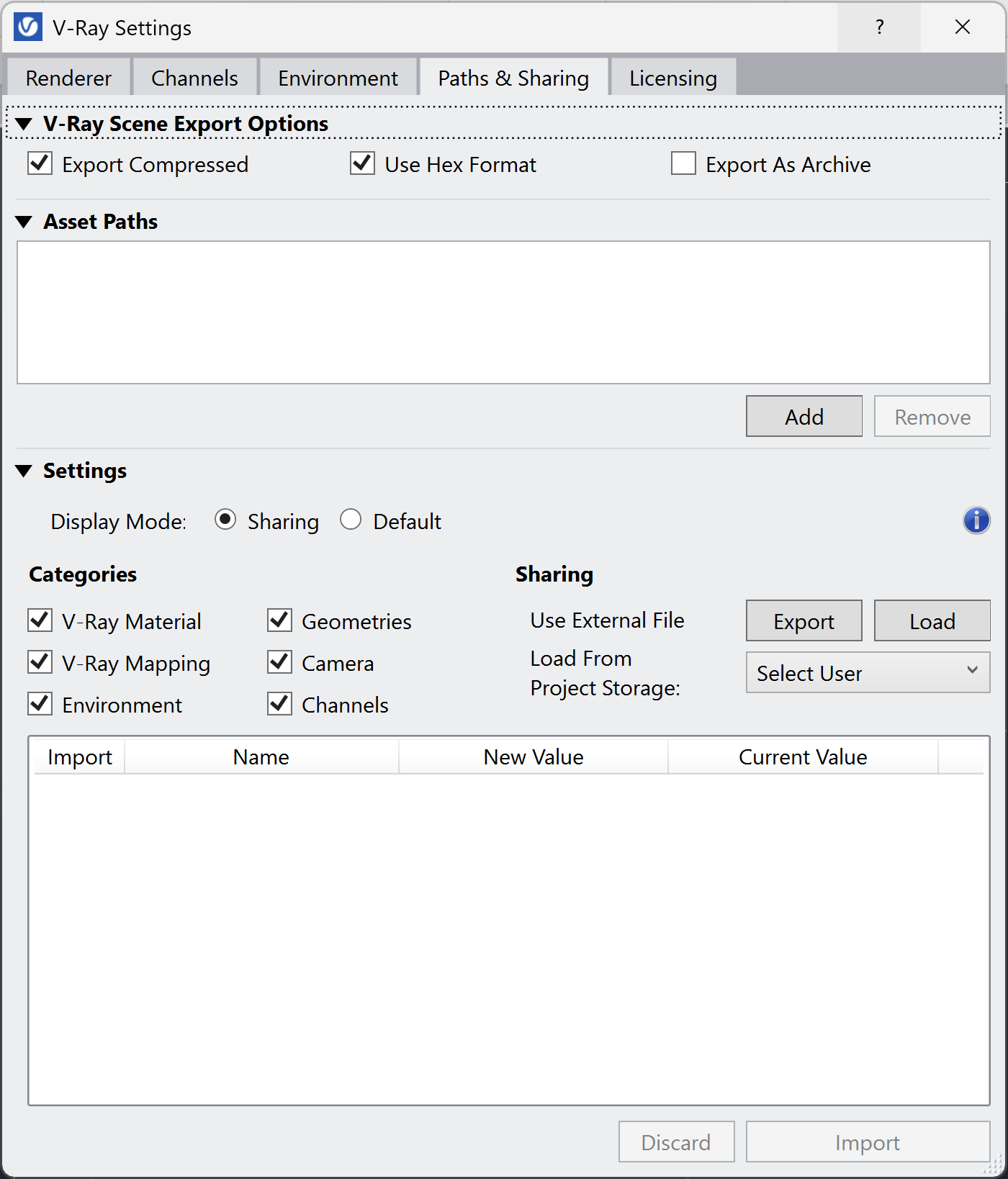Screen dimensions: 1008x1179
Task: Click the blue info icon in Settings
Action: pyautogui.click(x=976, y=520)
